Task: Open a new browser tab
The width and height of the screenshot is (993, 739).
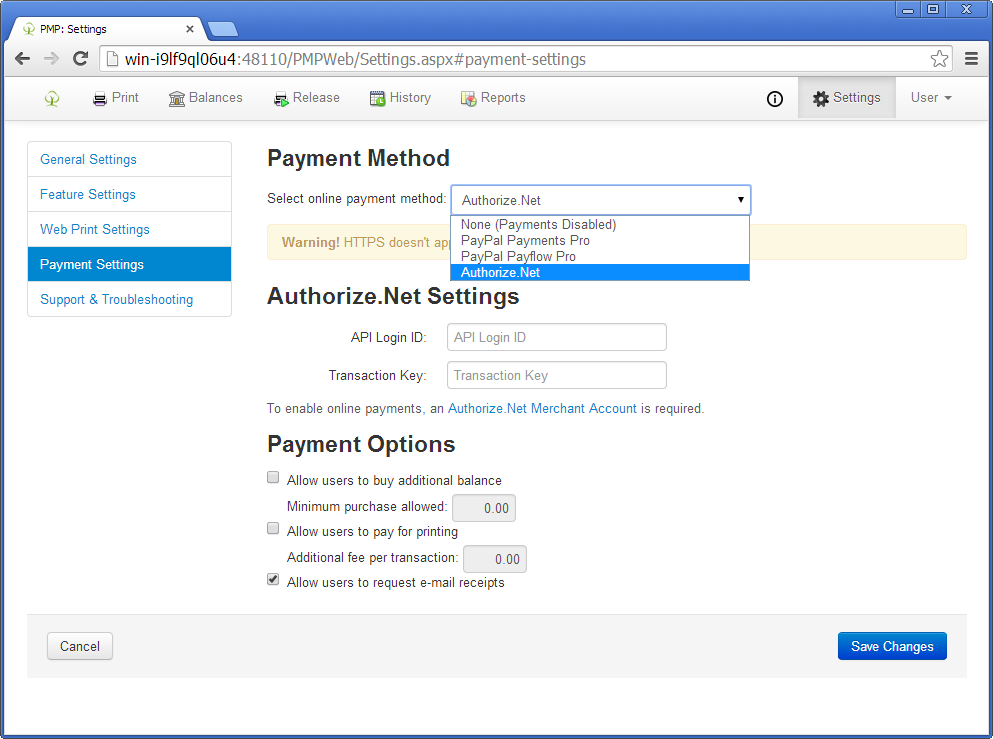Action: (222, 29)
